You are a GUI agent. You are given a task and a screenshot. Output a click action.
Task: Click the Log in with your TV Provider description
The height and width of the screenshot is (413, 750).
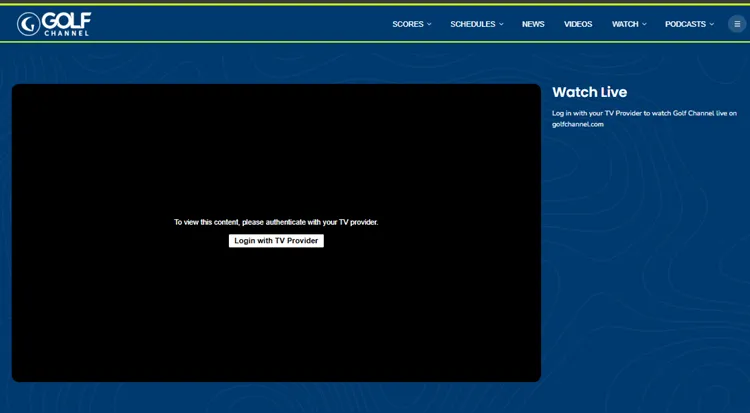(x=644, y=119)
